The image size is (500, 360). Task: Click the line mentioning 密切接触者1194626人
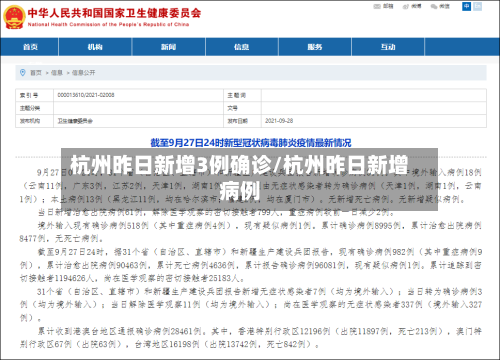[x=133, y=278]
